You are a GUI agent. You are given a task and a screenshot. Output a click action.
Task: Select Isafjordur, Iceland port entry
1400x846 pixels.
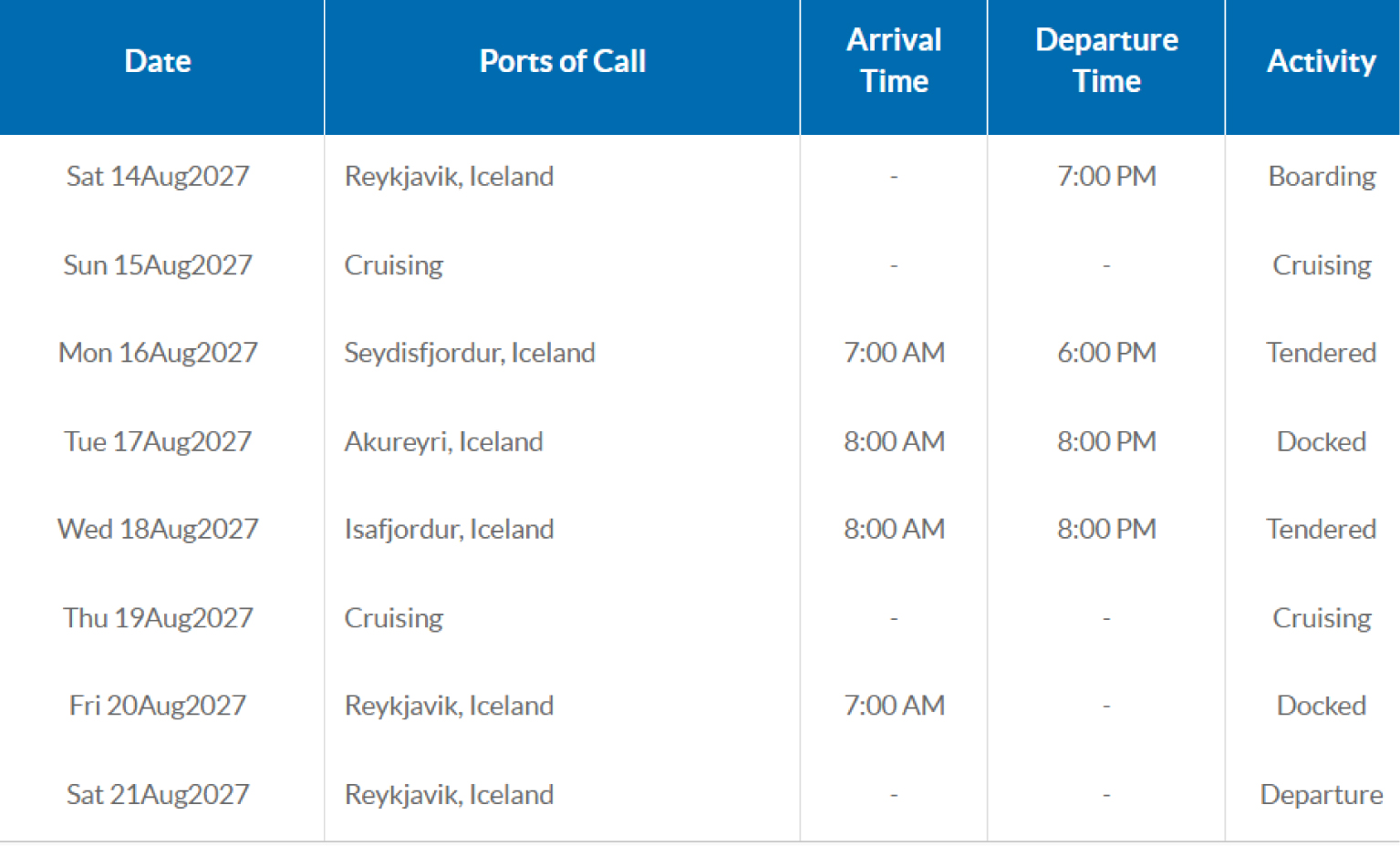click(449, 529)
